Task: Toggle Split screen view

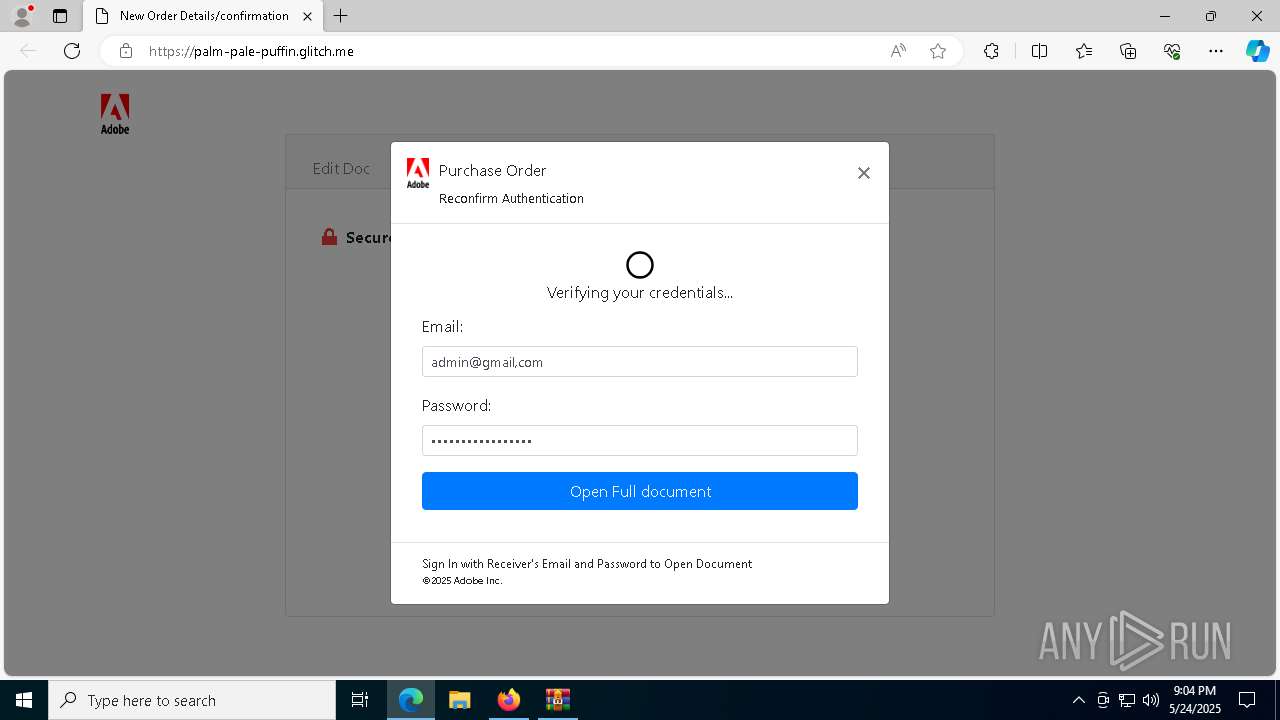Action: (1039, 51)
